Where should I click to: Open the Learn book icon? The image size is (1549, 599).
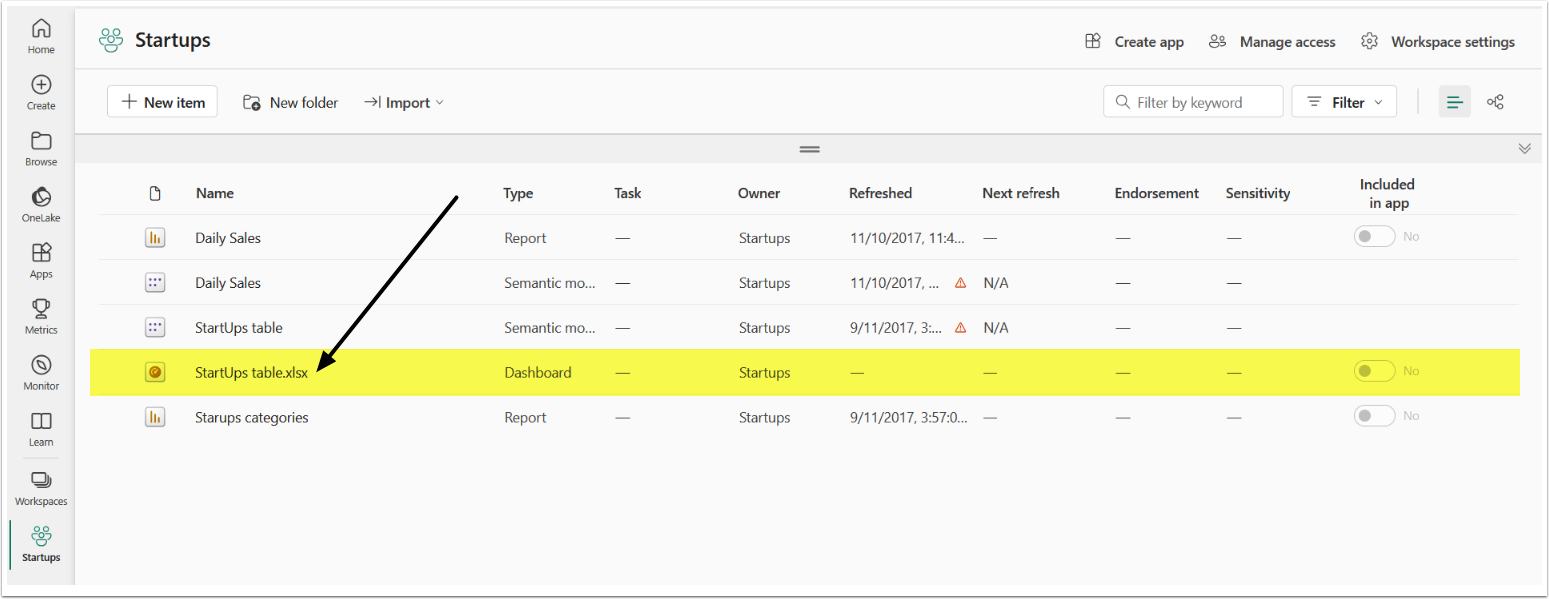tap(41, 421)
